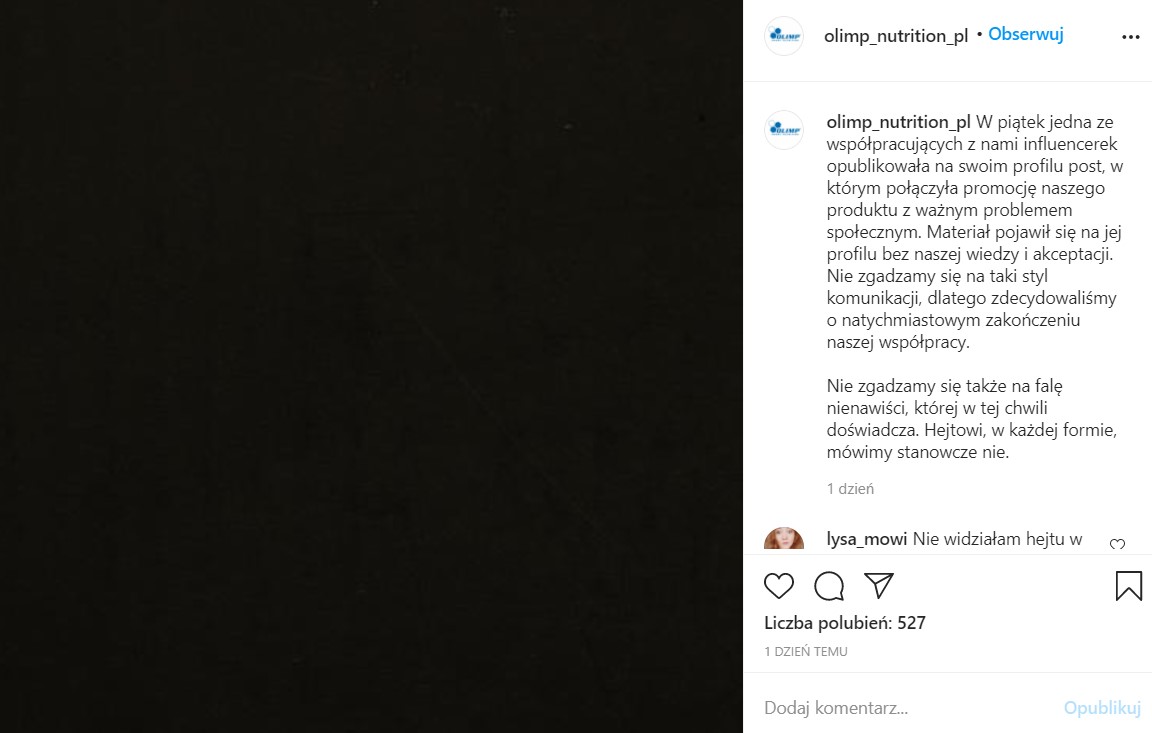The height and width of the screenshot is (733, 1152).
Task: Open comment bubble icon
Action: click(829, 585)
